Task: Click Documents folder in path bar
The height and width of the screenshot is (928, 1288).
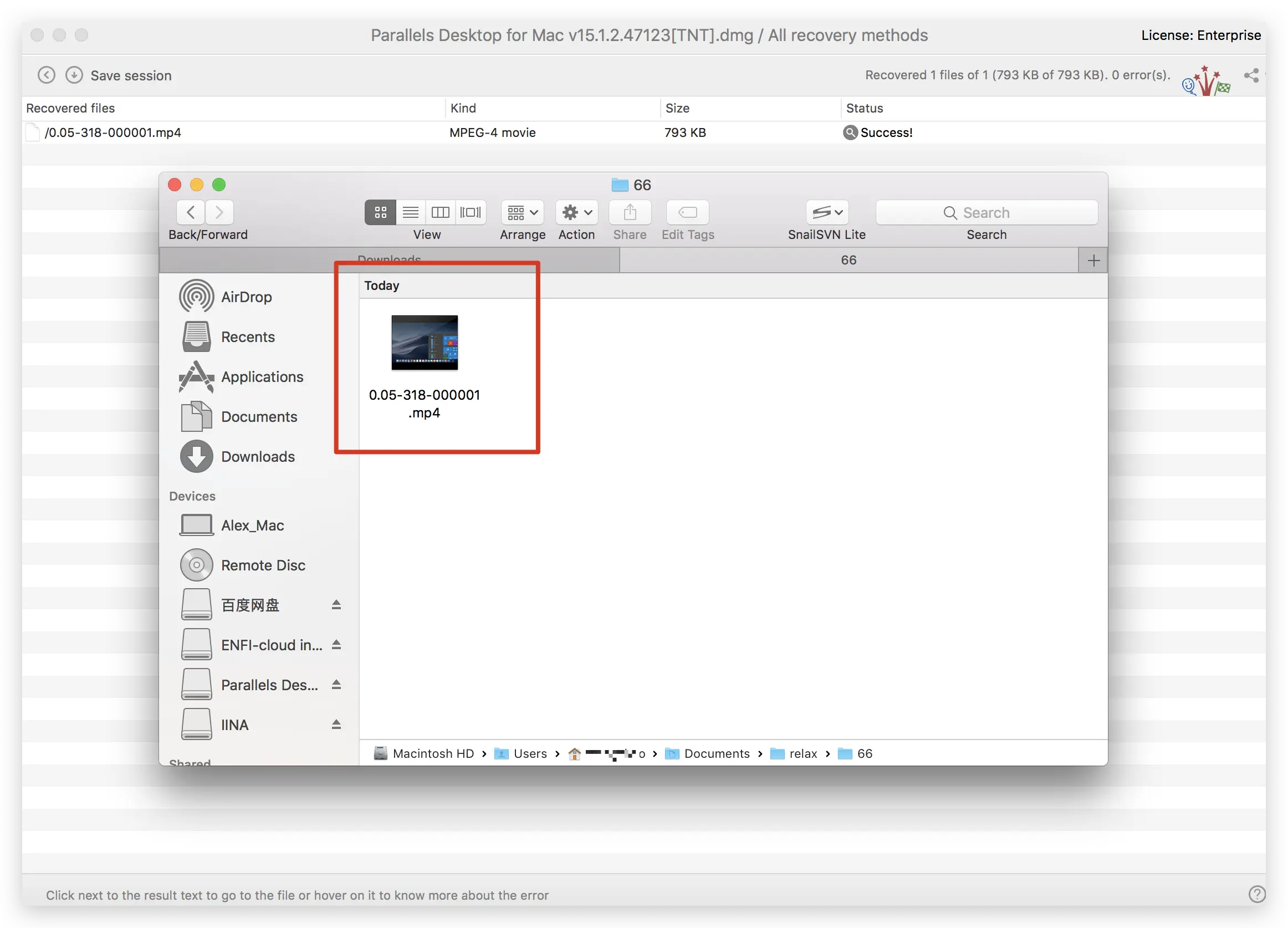Action: 715,753
